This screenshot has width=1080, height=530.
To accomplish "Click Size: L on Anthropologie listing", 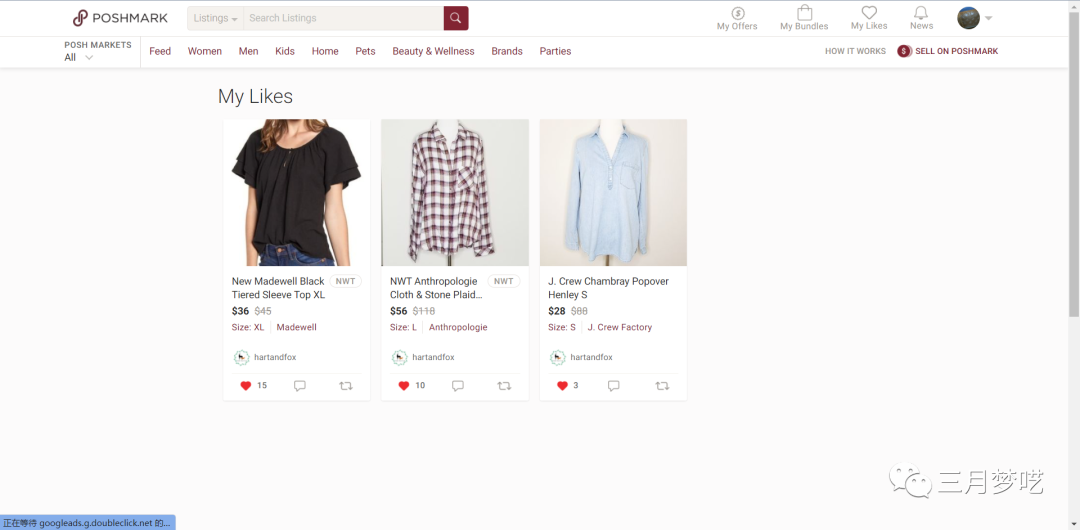I will 404,327.
